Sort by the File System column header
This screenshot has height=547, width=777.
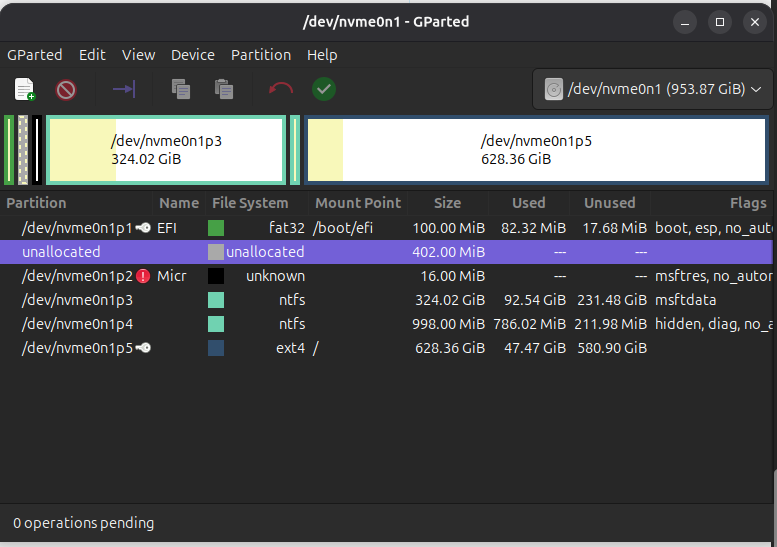pyautogui.click(x=250, y=203)
